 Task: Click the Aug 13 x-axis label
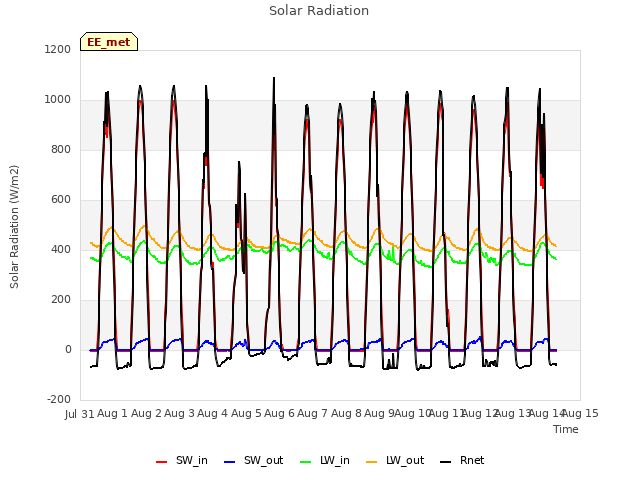(513, 413)
